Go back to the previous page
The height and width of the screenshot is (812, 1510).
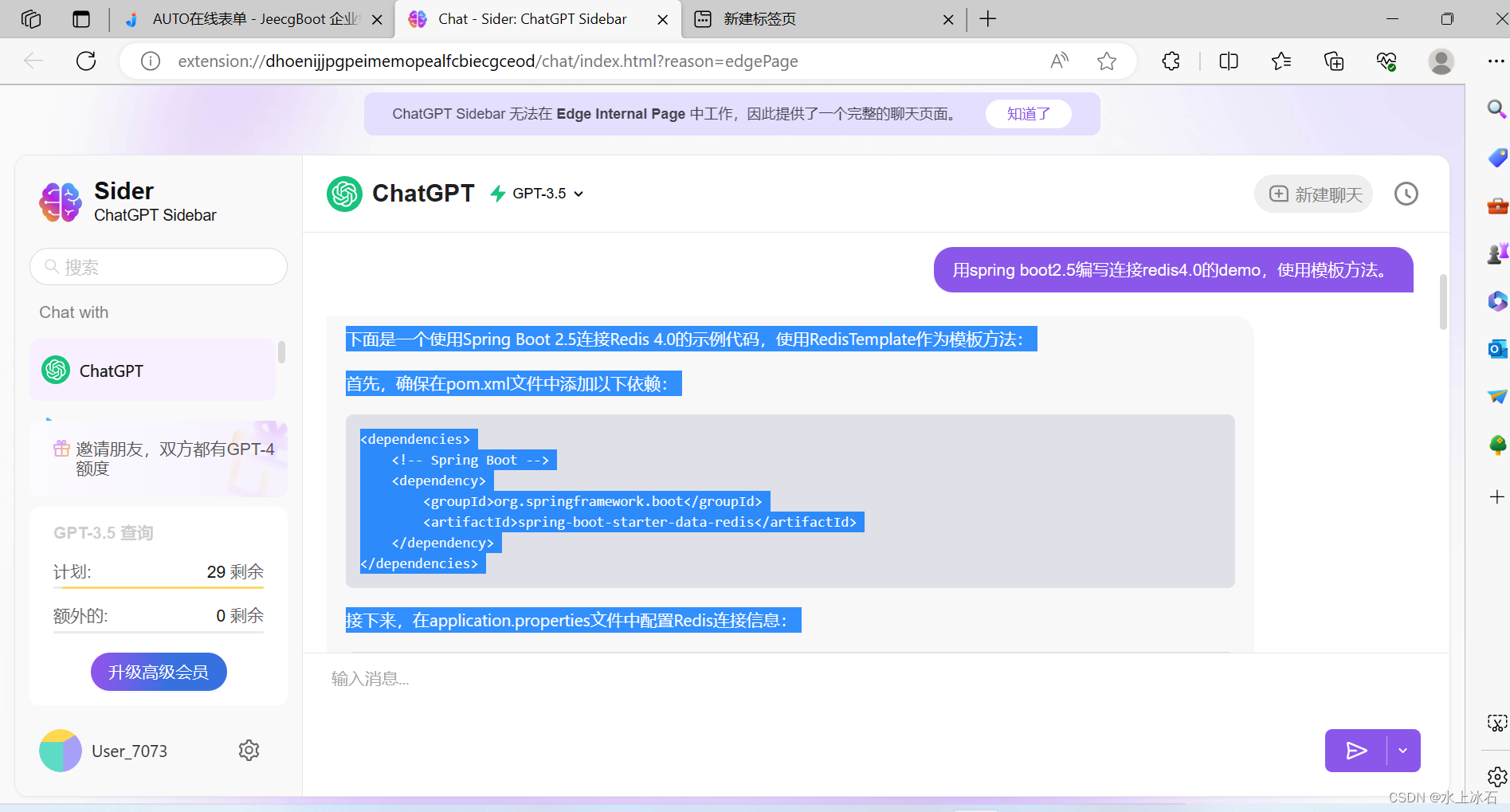pos(33,61)
